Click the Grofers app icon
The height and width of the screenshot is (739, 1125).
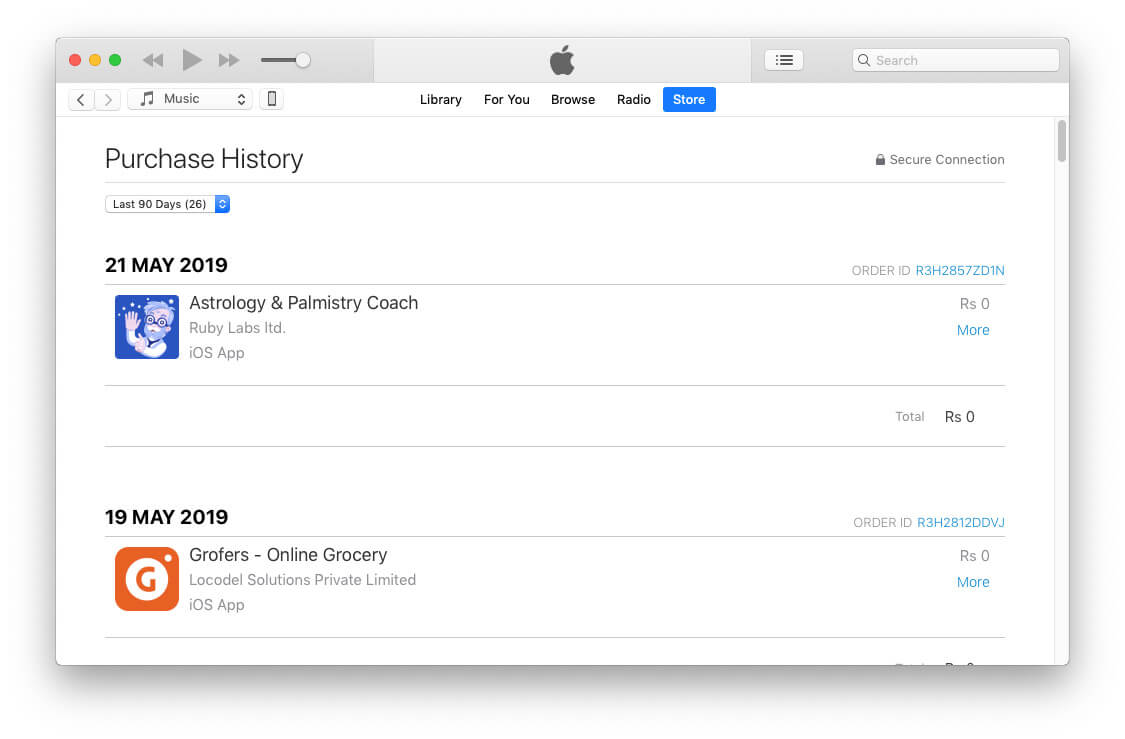coord(147,579)
